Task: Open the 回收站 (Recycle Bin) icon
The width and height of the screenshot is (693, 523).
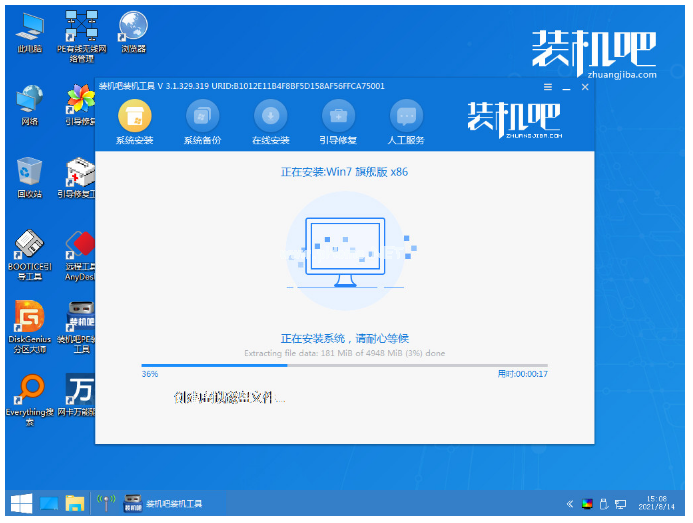Action: pos(29,170)
